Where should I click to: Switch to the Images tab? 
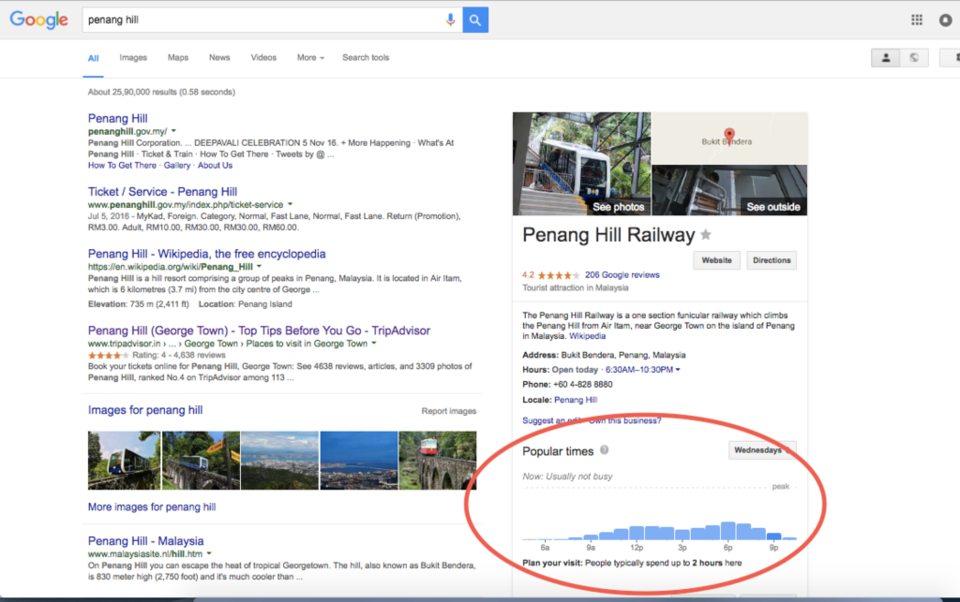pyautogui.click(x=133, y=58)
